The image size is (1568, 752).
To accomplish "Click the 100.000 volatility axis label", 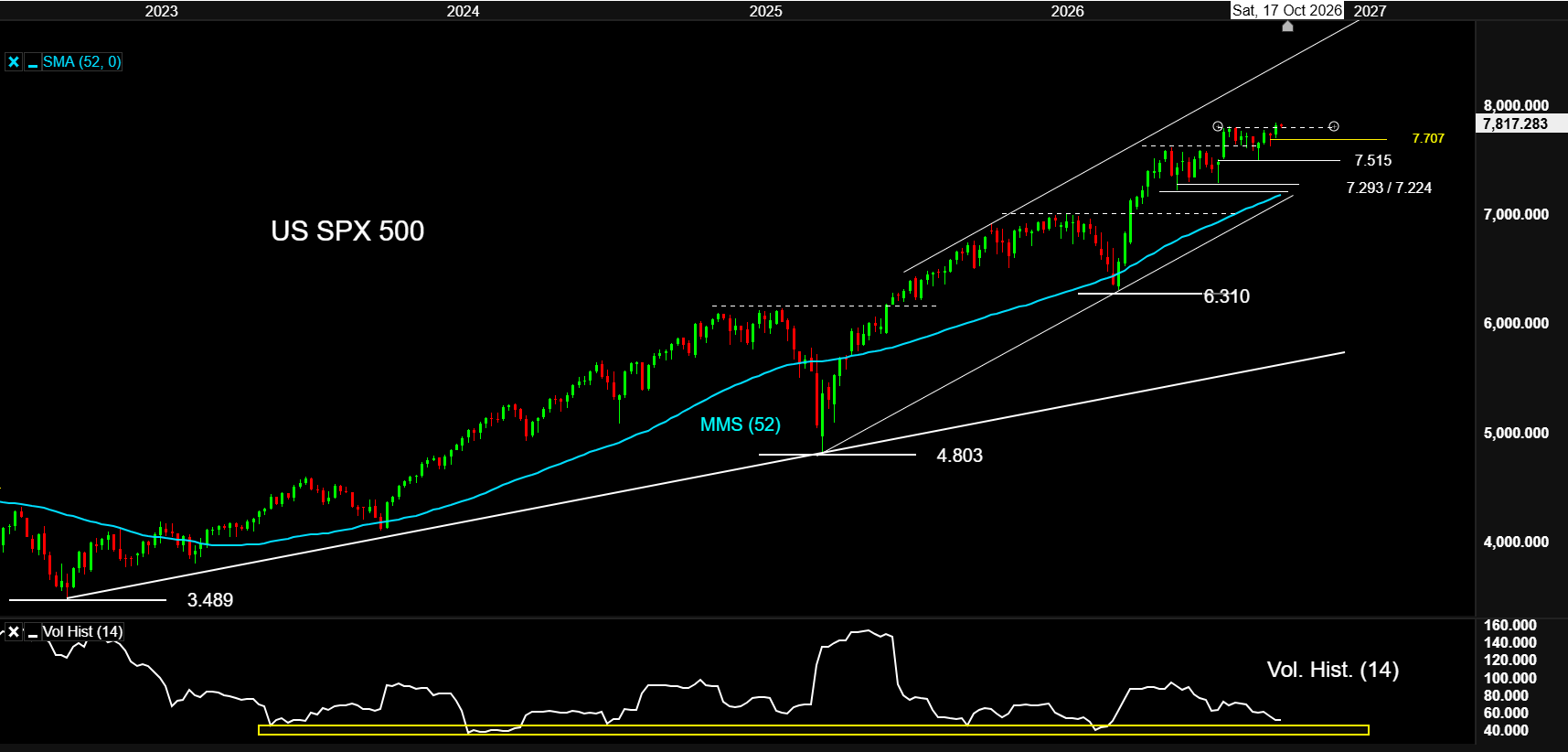I will [1510, 678].
